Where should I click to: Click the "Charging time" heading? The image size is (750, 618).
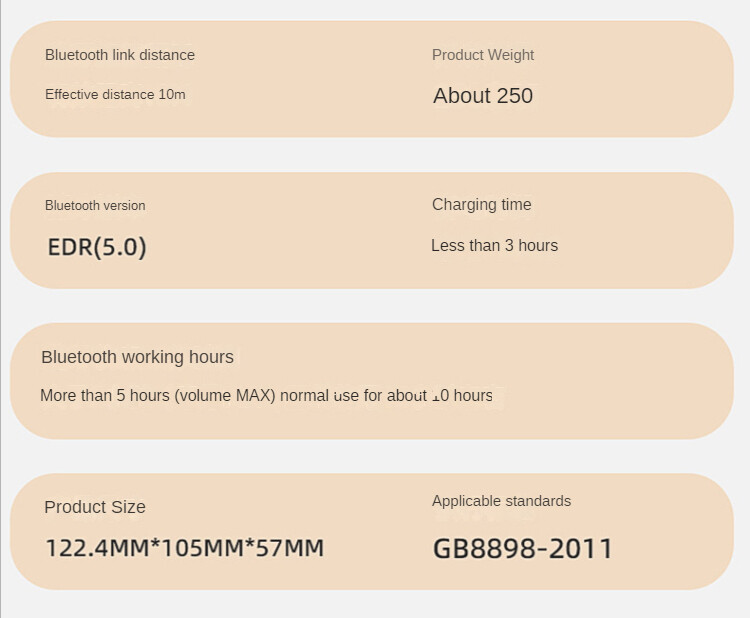(x=481, y=205)
